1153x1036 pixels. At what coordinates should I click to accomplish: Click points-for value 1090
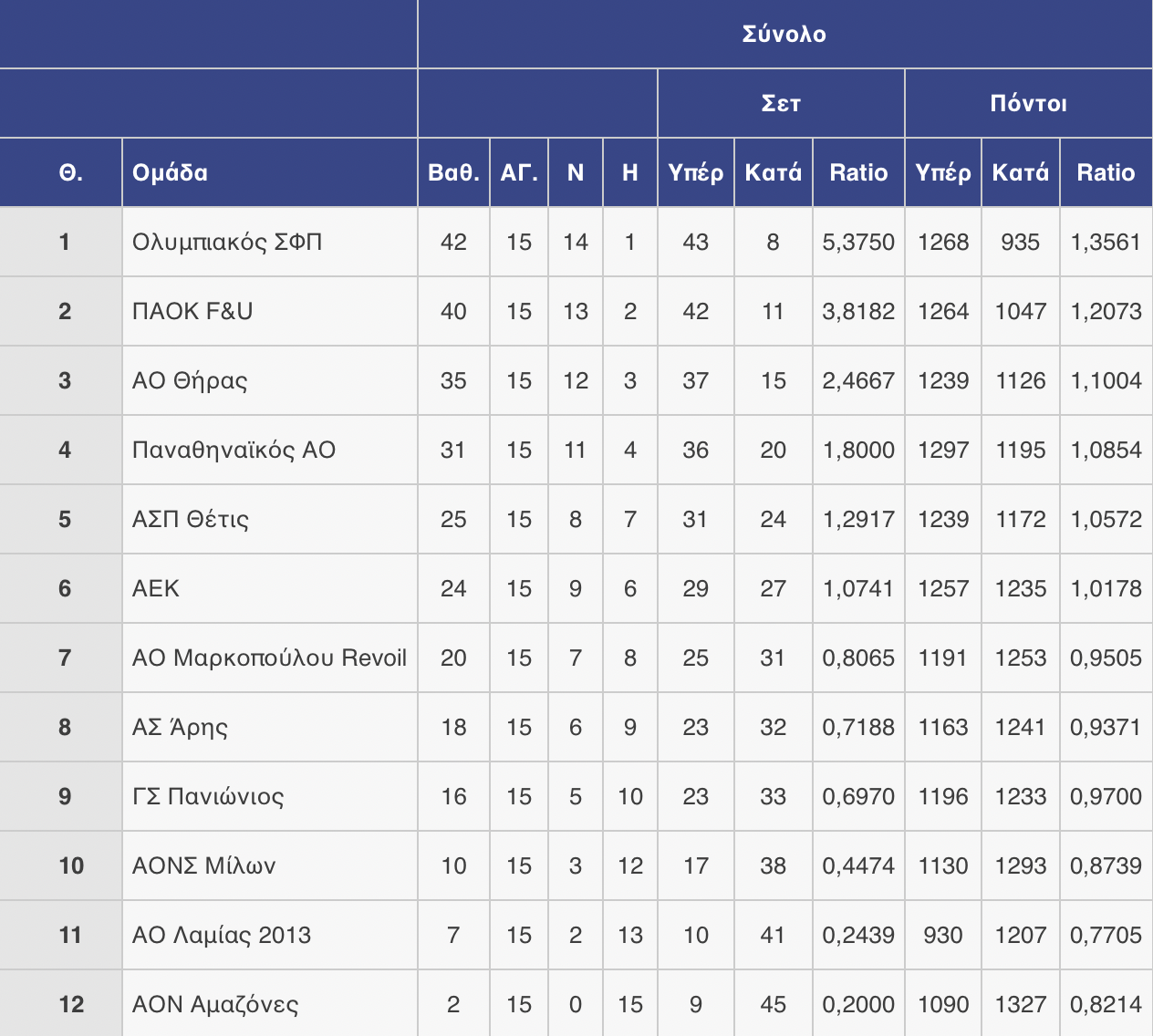coord(943,1004)
